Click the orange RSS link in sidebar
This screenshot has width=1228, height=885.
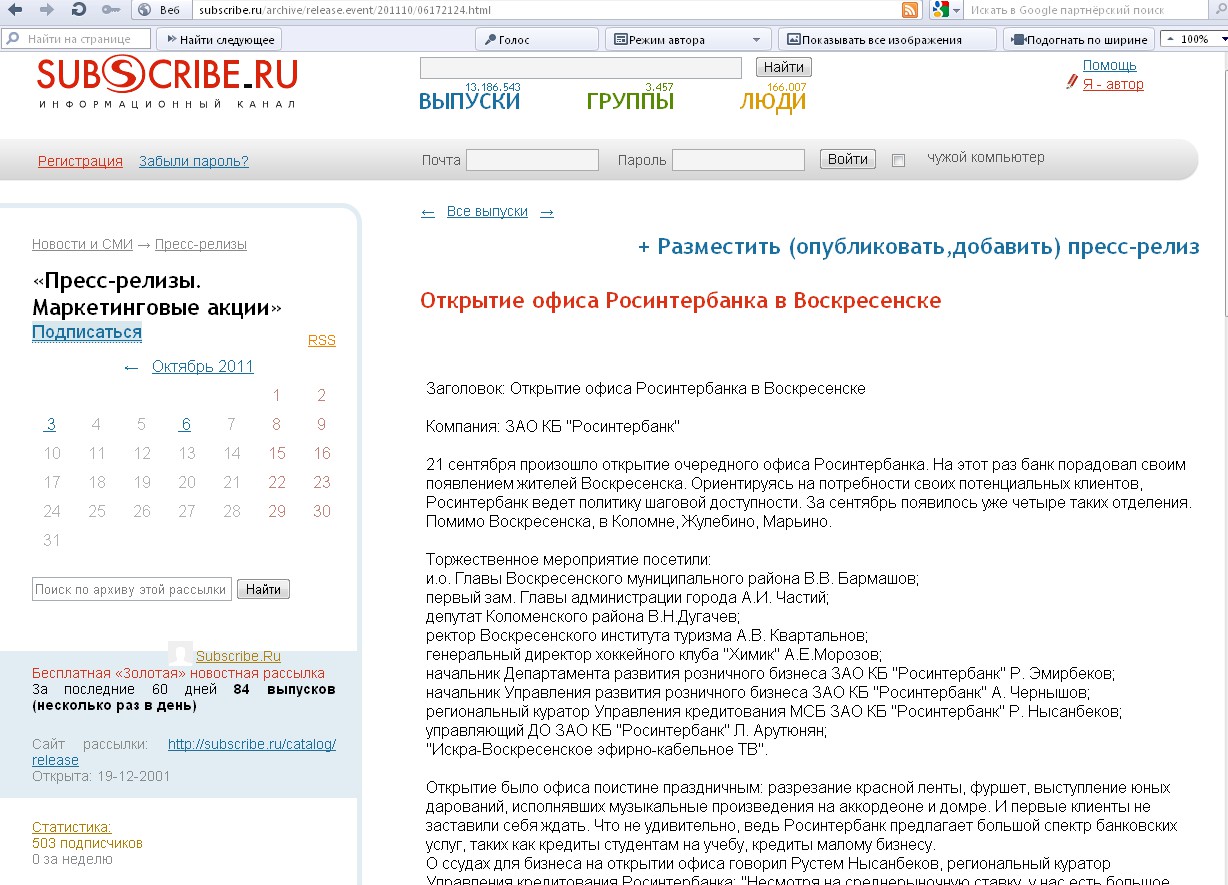pos(322,340)
